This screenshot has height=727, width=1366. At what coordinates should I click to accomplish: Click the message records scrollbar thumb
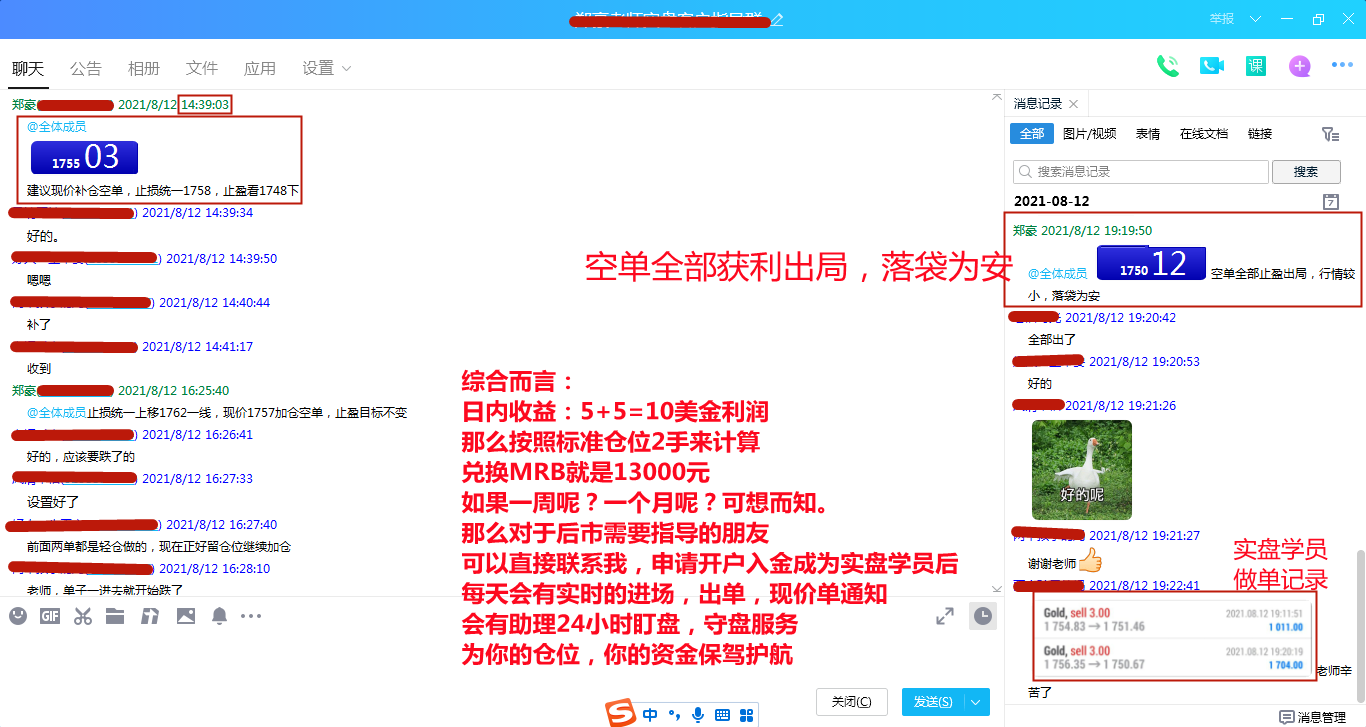[x=1360, y=624]
